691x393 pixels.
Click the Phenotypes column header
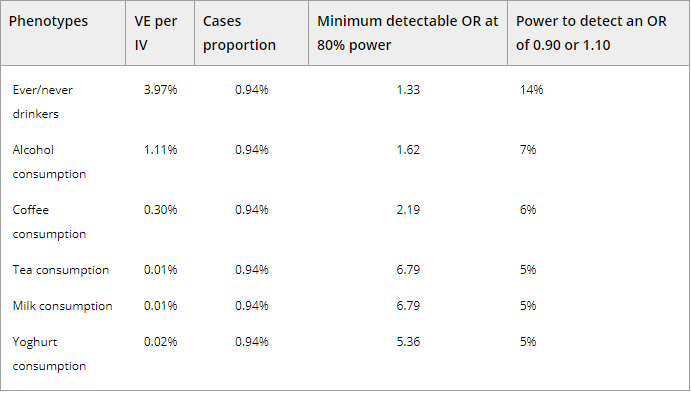[x=48, y=21]
